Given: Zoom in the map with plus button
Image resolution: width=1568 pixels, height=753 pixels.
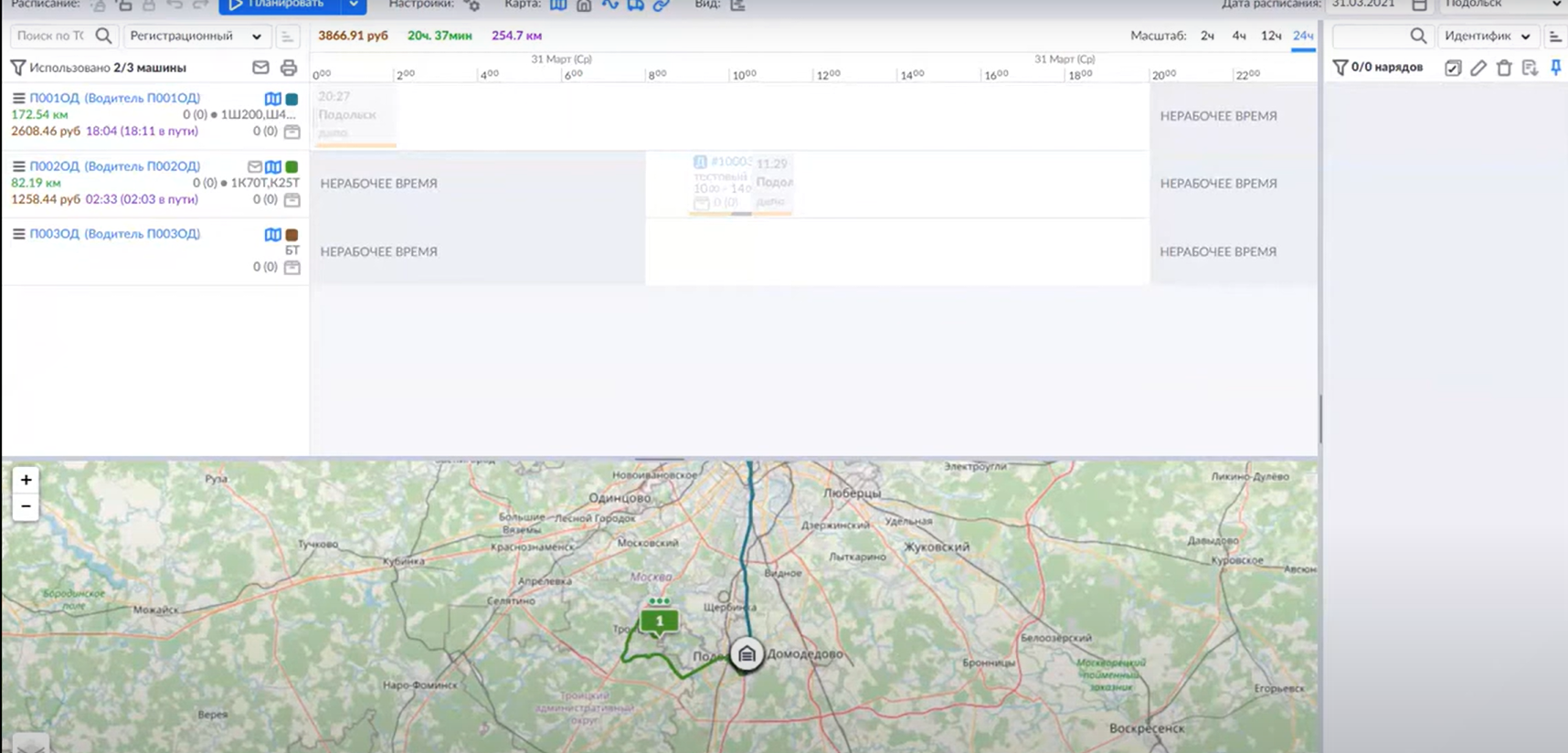Looking at the screenshot, I should [26, 480].
